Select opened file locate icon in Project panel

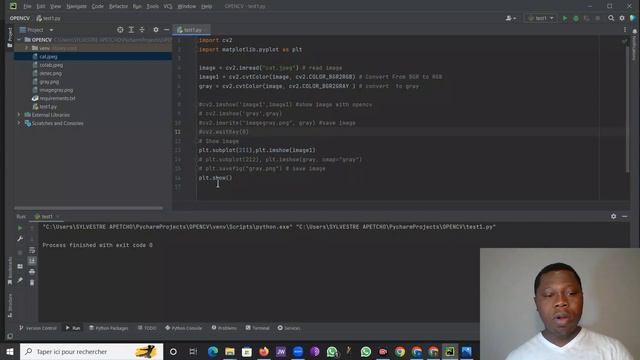point(120,30)
